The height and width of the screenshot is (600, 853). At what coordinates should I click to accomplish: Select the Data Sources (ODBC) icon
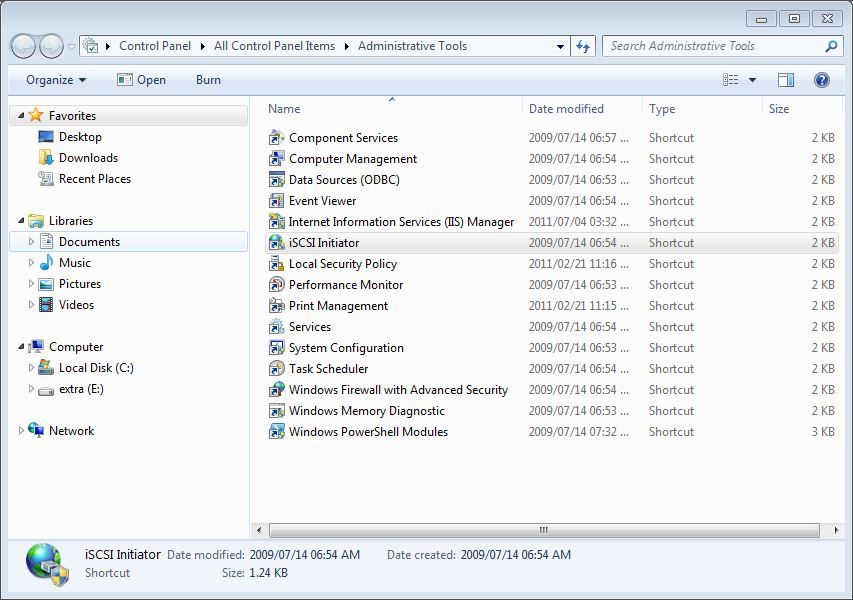276,180
